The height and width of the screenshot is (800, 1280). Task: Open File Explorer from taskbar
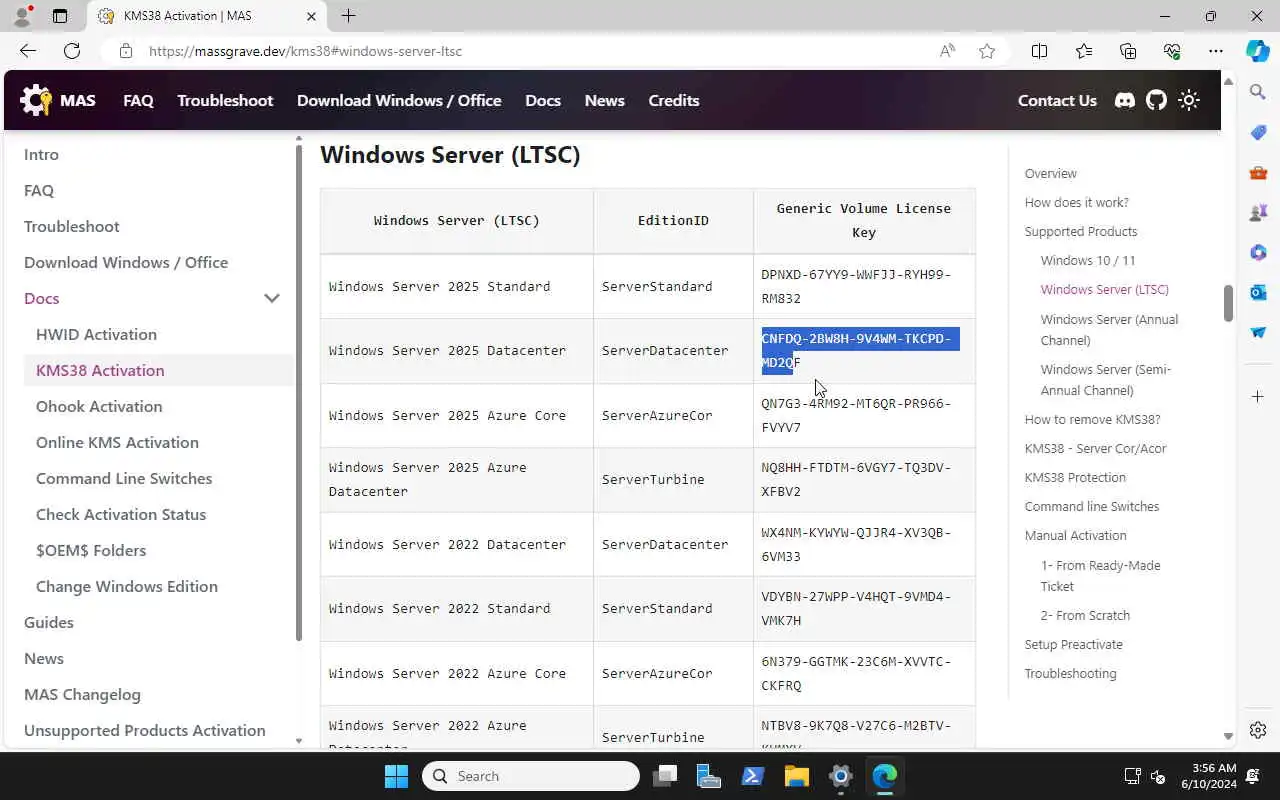[x=796, y=776]
